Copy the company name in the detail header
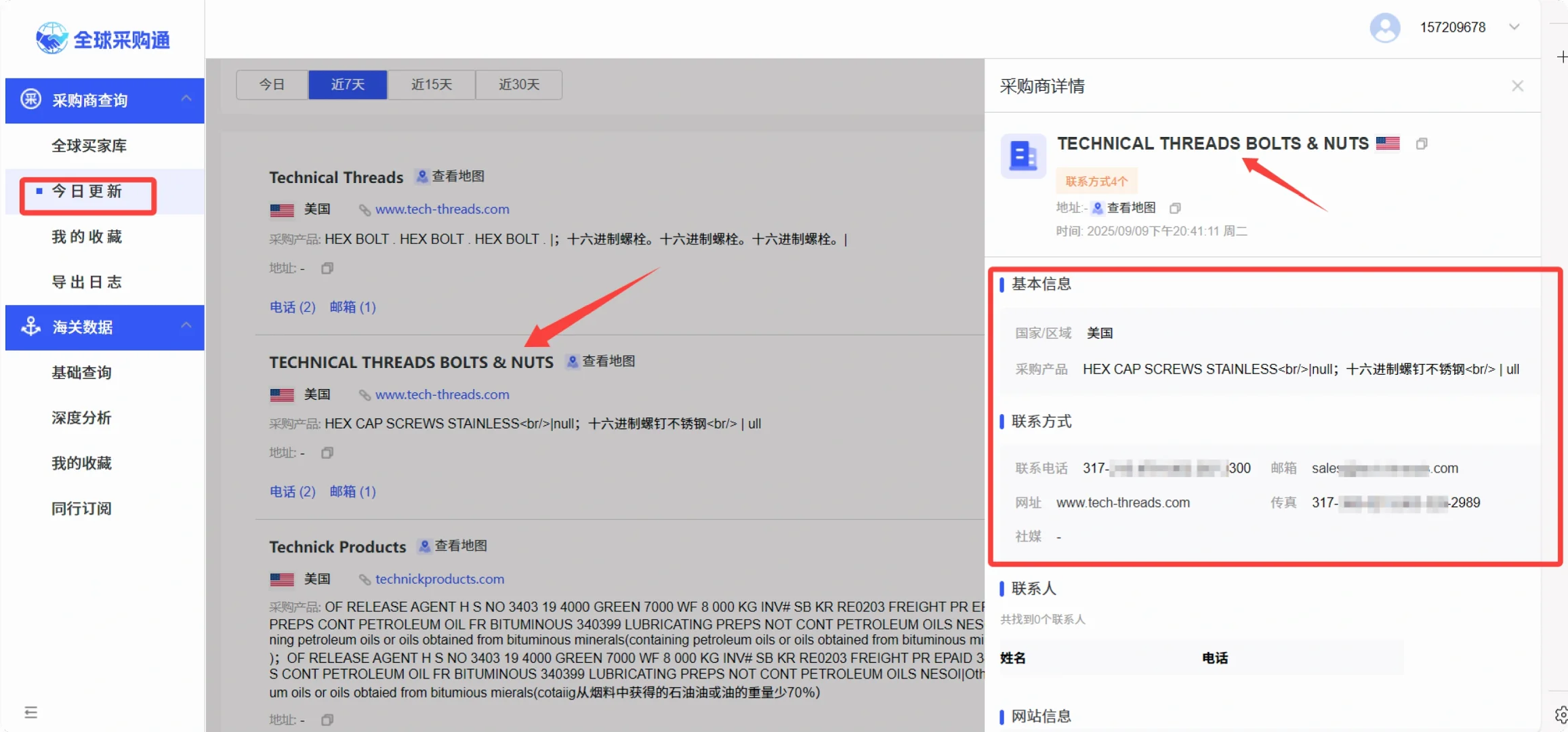1568x732 pixels. coord(1421,144)
